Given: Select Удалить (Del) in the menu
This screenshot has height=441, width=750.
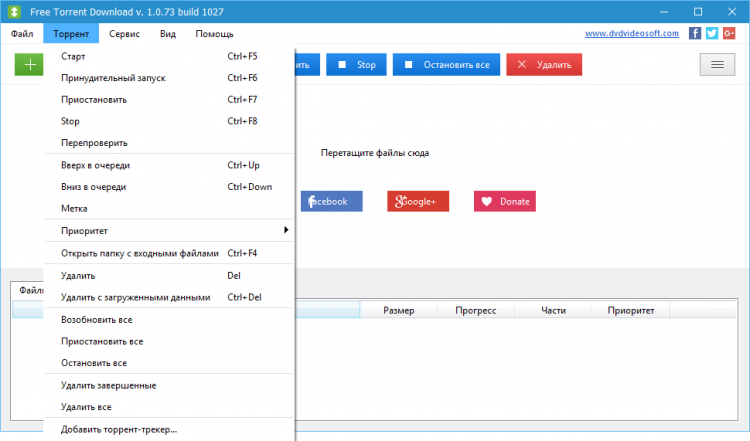Looking at the screenshot, I should tap(169, 276).
